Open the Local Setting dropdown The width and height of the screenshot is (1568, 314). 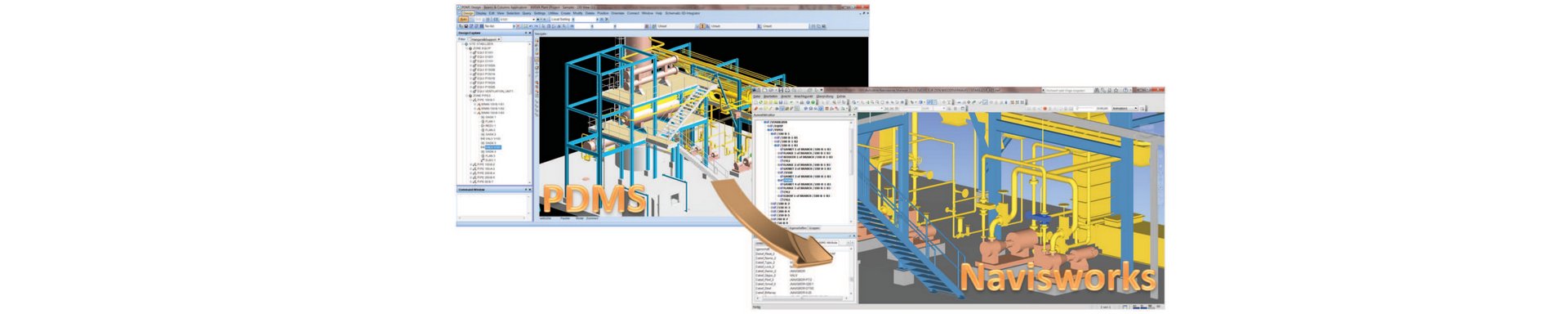[x=563, y=20]
